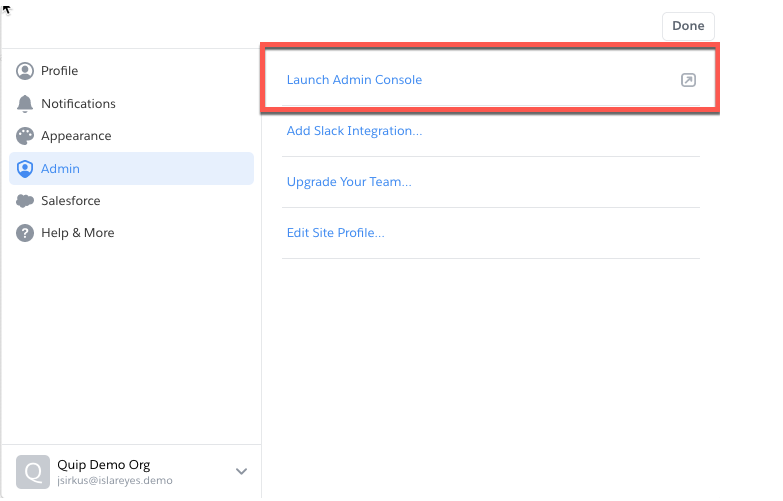Click the Appearance palette icon
This screenshot has width=783, height=501.
(25, 136)
